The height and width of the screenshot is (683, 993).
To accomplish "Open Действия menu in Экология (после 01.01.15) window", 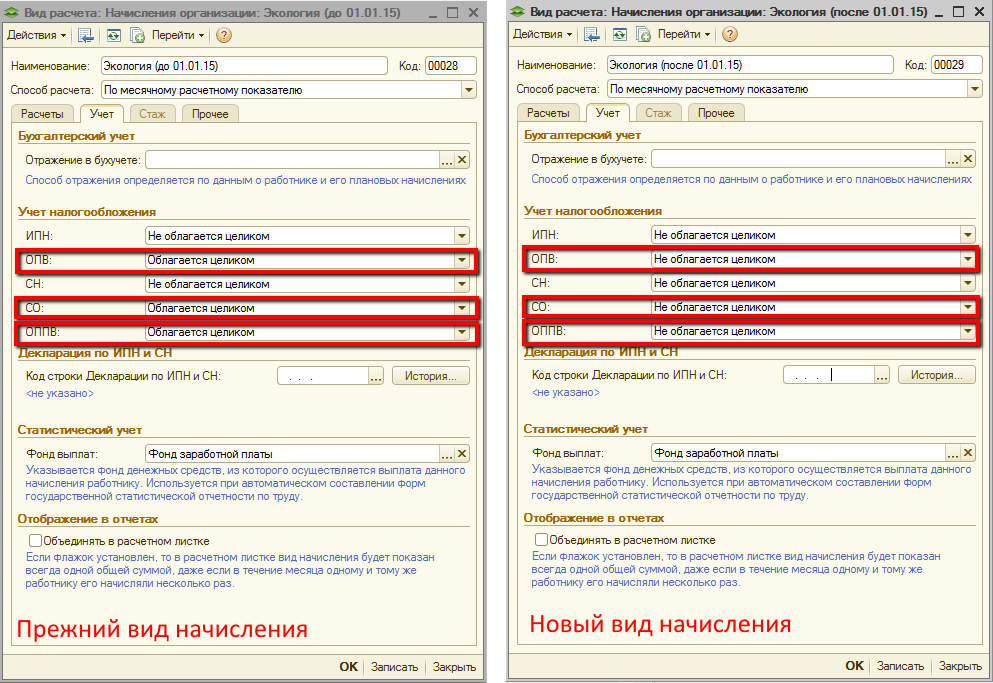I will tap(543, 34).
